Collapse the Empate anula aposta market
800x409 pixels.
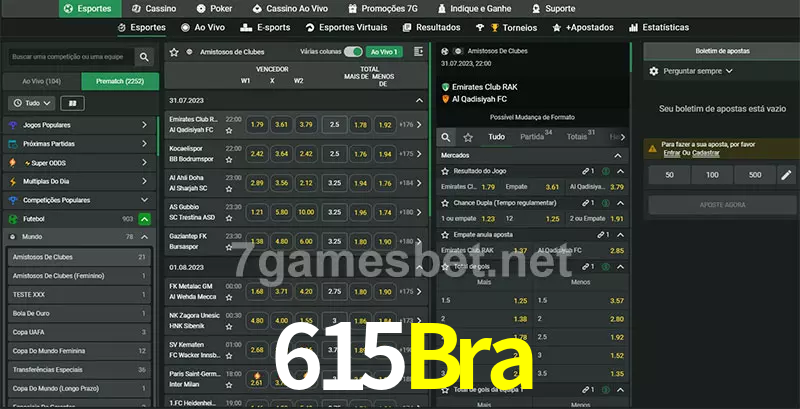click(620, 235)
